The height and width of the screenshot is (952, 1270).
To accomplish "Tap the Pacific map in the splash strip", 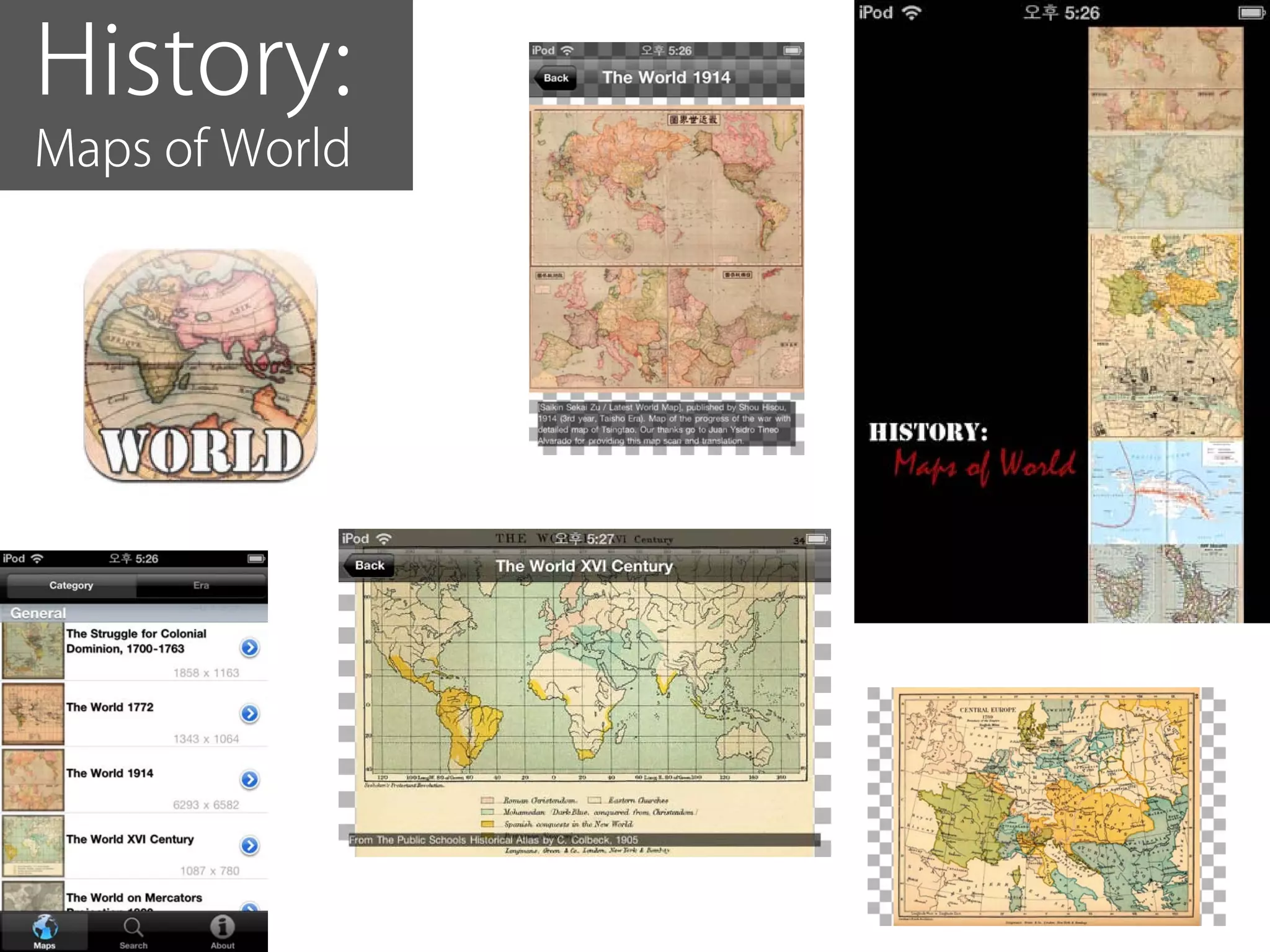I will pos(1166,492).
